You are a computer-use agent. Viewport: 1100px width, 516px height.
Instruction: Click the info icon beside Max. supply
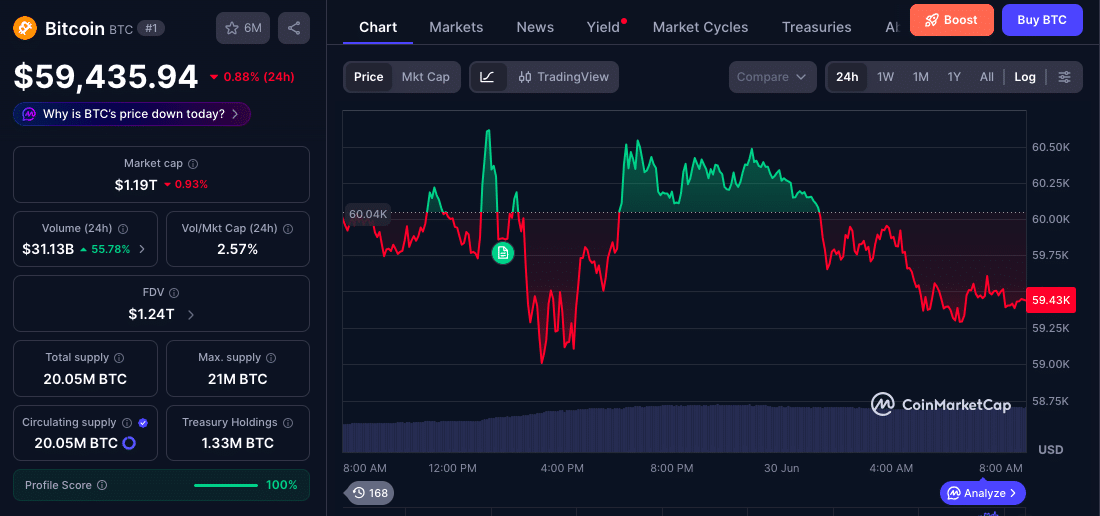[271, 358]
